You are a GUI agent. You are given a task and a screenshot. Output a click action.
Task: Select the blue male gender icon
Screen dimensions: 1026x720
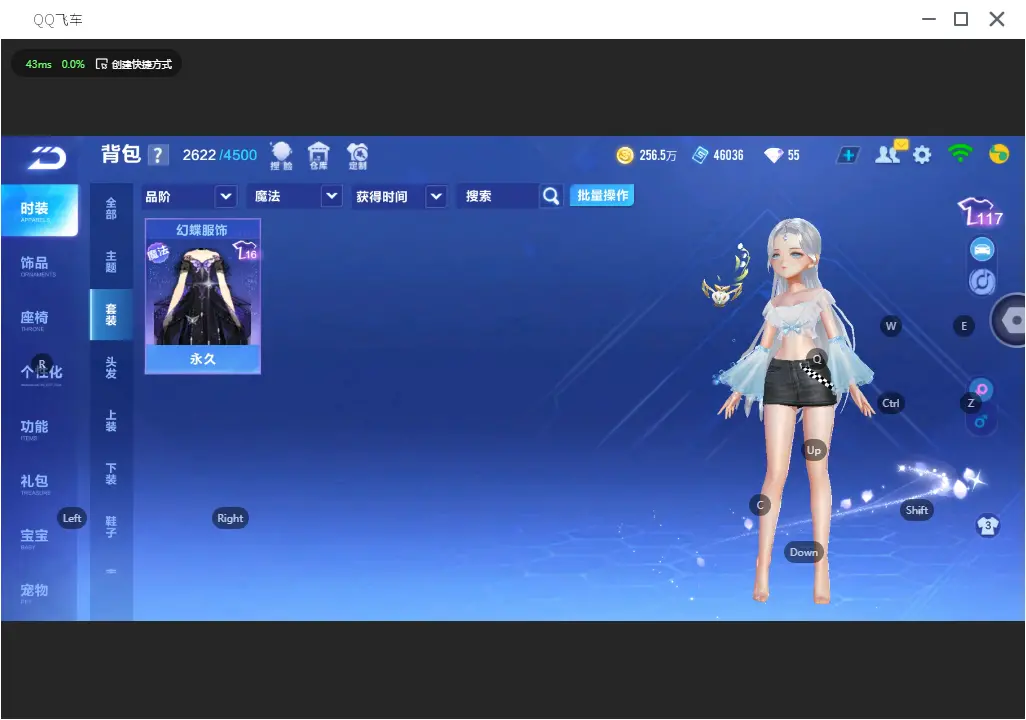click(981, 422)
